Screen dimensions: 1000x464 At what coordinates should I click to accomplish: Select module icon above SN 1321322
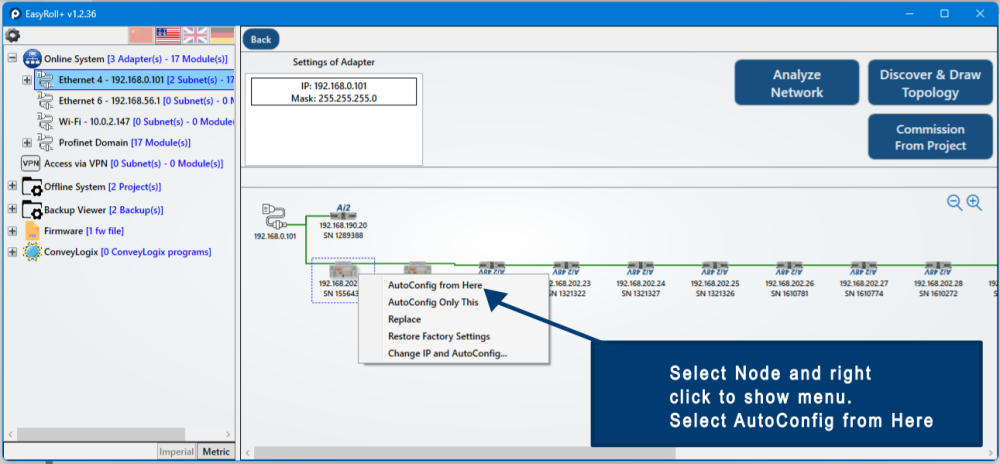coord(566,268)
